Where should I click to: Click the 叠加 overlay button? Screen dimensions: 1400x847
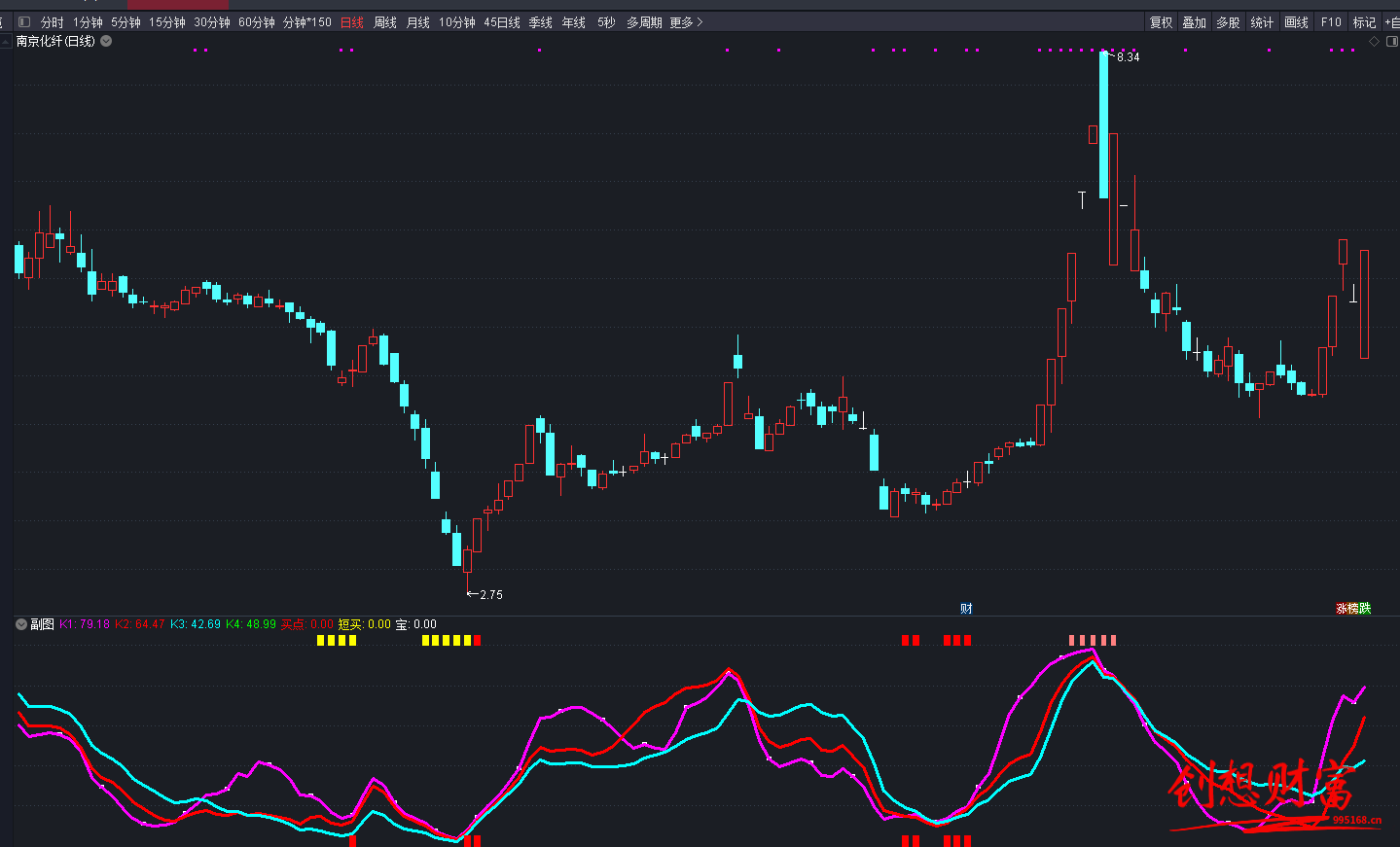pyautogui.click(x=1194, y=22)
